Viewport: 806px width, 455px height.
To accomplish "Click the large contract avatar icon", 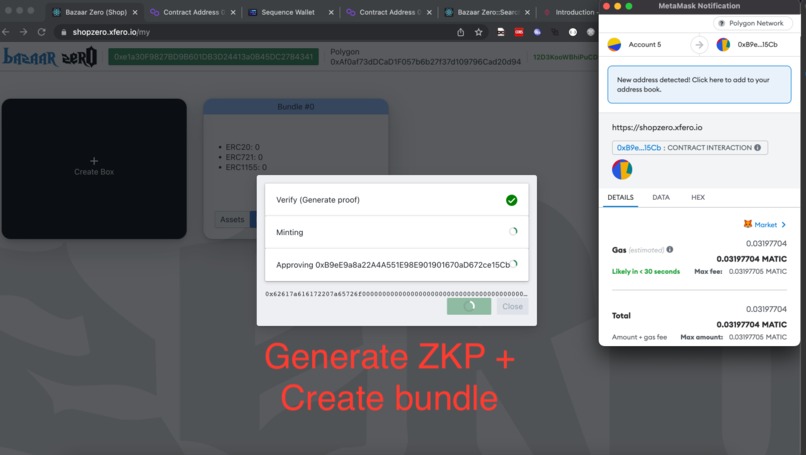I will click(622, 170).
